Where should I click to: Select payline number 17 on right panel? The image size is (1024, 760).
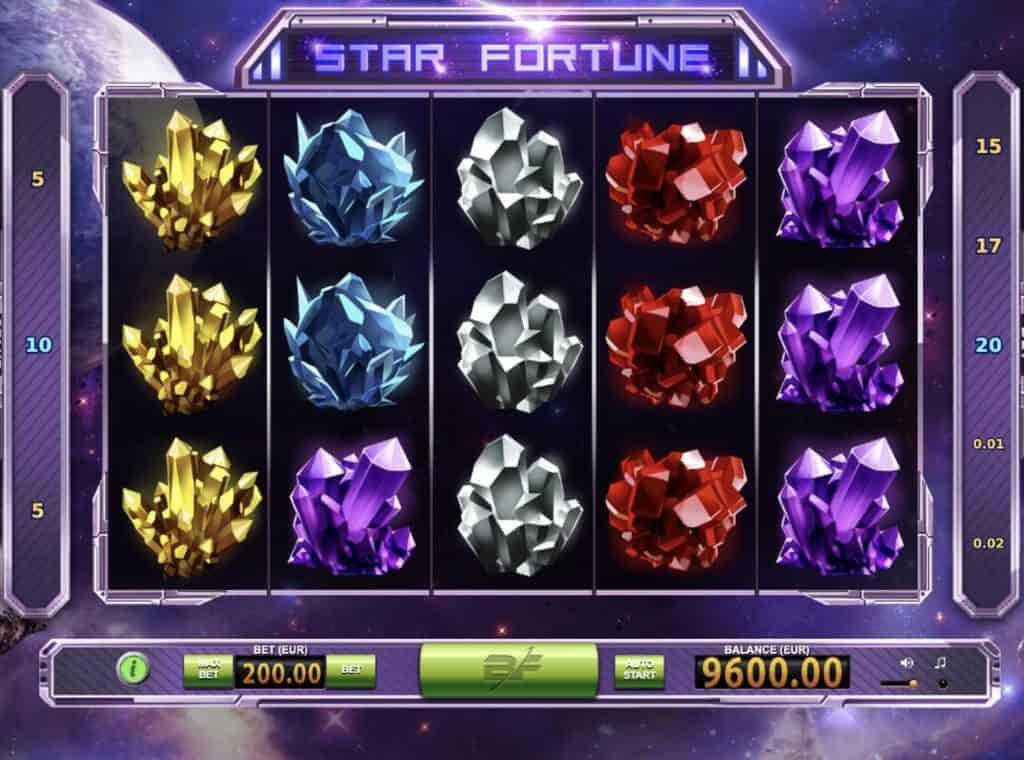(x=988, y=245)
